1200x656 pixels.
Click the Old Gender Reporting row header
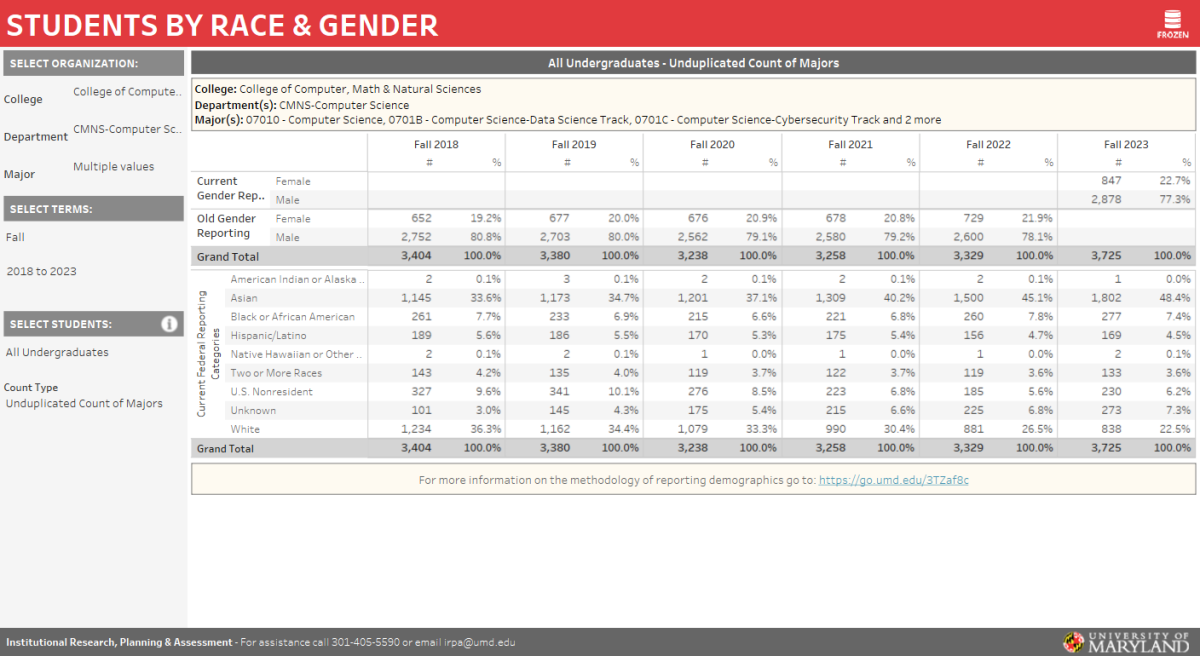click(226, 226)
